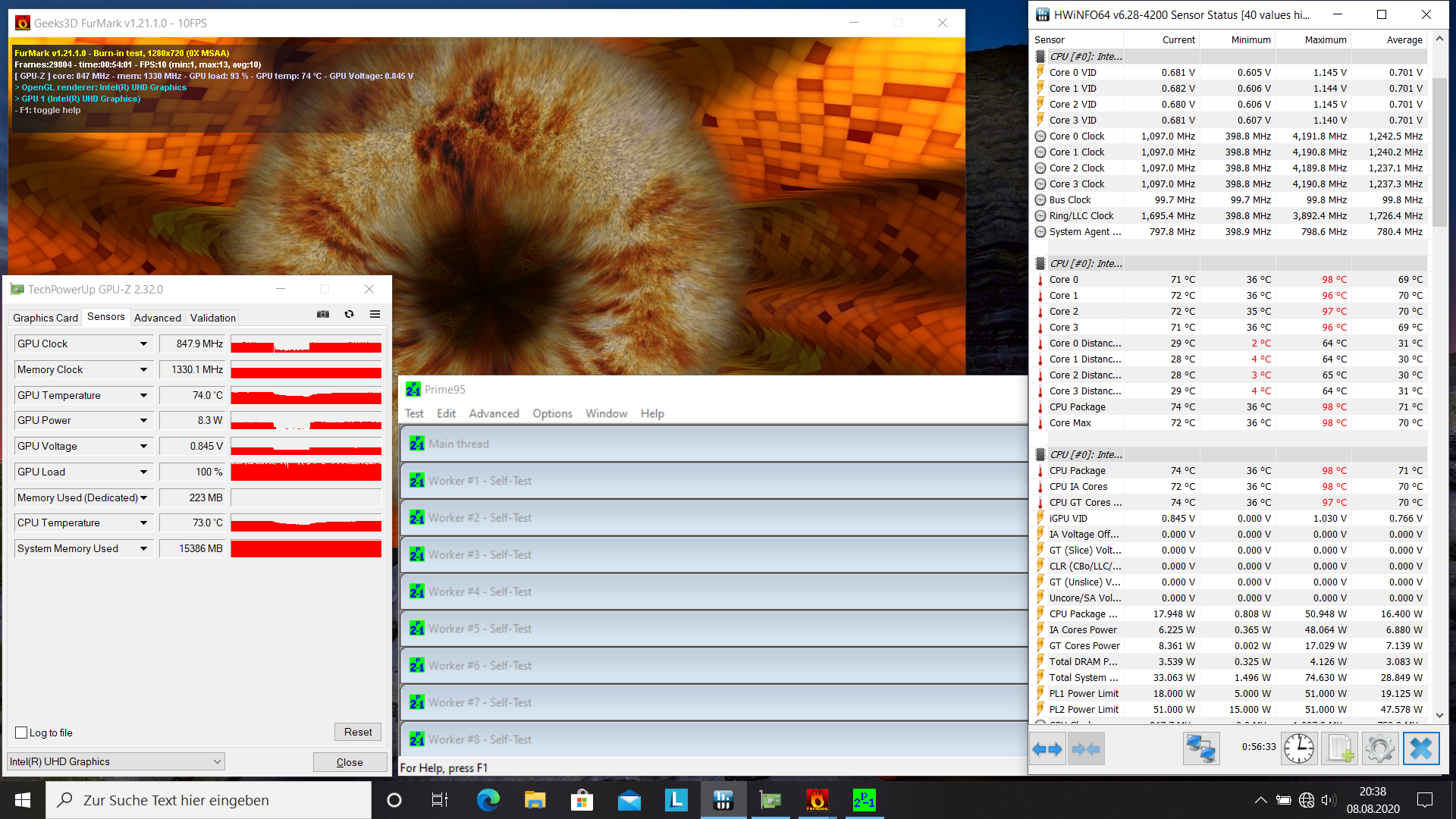Viewport: 1456px width, 819px height.
Task: Switch to HWiNFO taskbar icon
Action: [723, 800]
